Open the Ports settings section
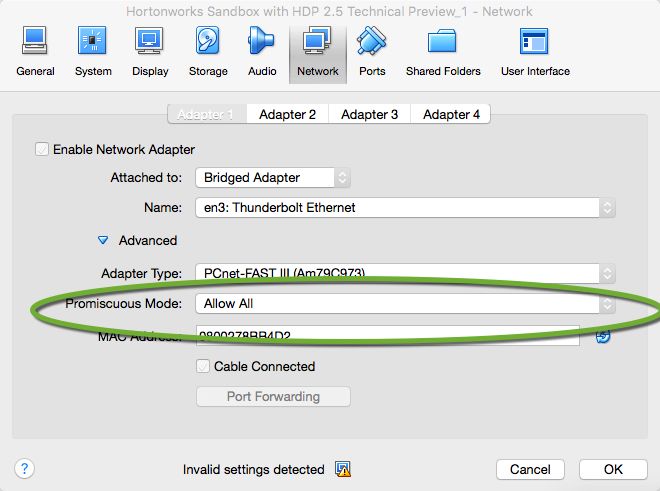 click(372, 53)
